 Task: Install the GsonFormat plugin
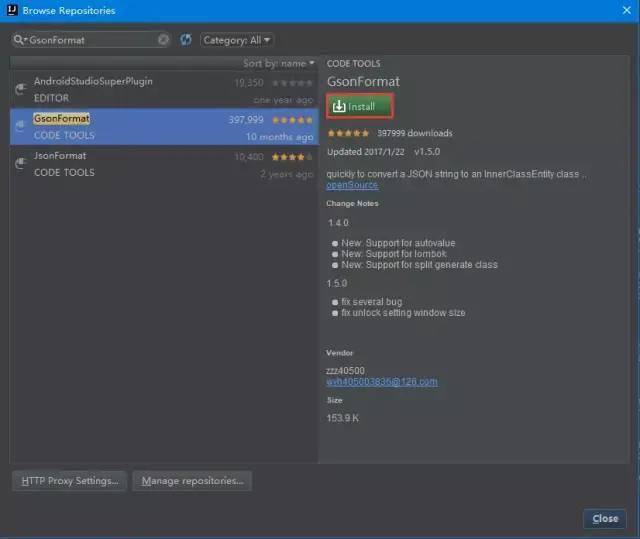(x=360, y=106)
